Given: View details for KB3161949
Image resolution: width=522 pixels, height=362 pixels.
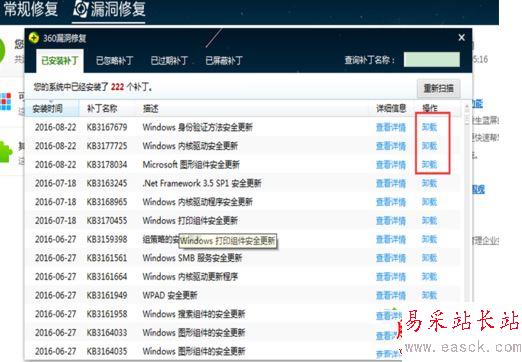Looking at the screenshot, I should coord(391,295).
